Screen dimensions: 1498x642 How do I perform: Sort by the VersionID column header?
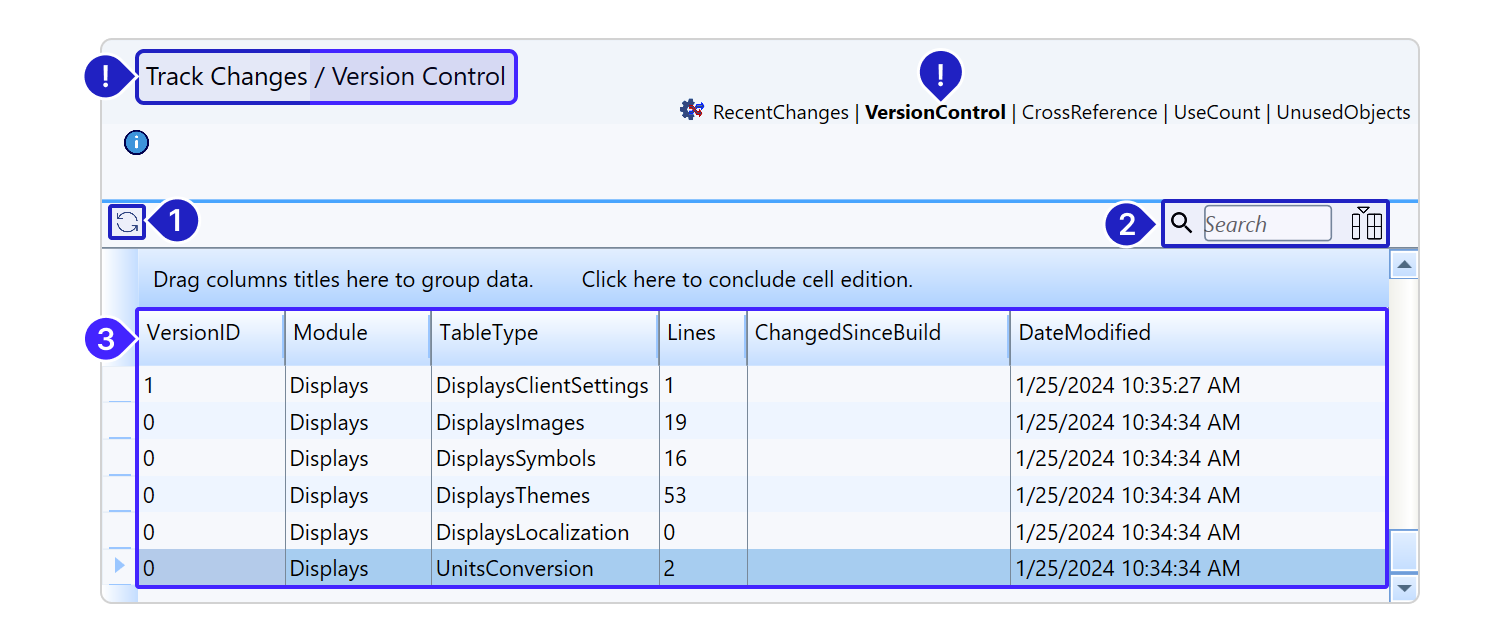coord(194,333)
